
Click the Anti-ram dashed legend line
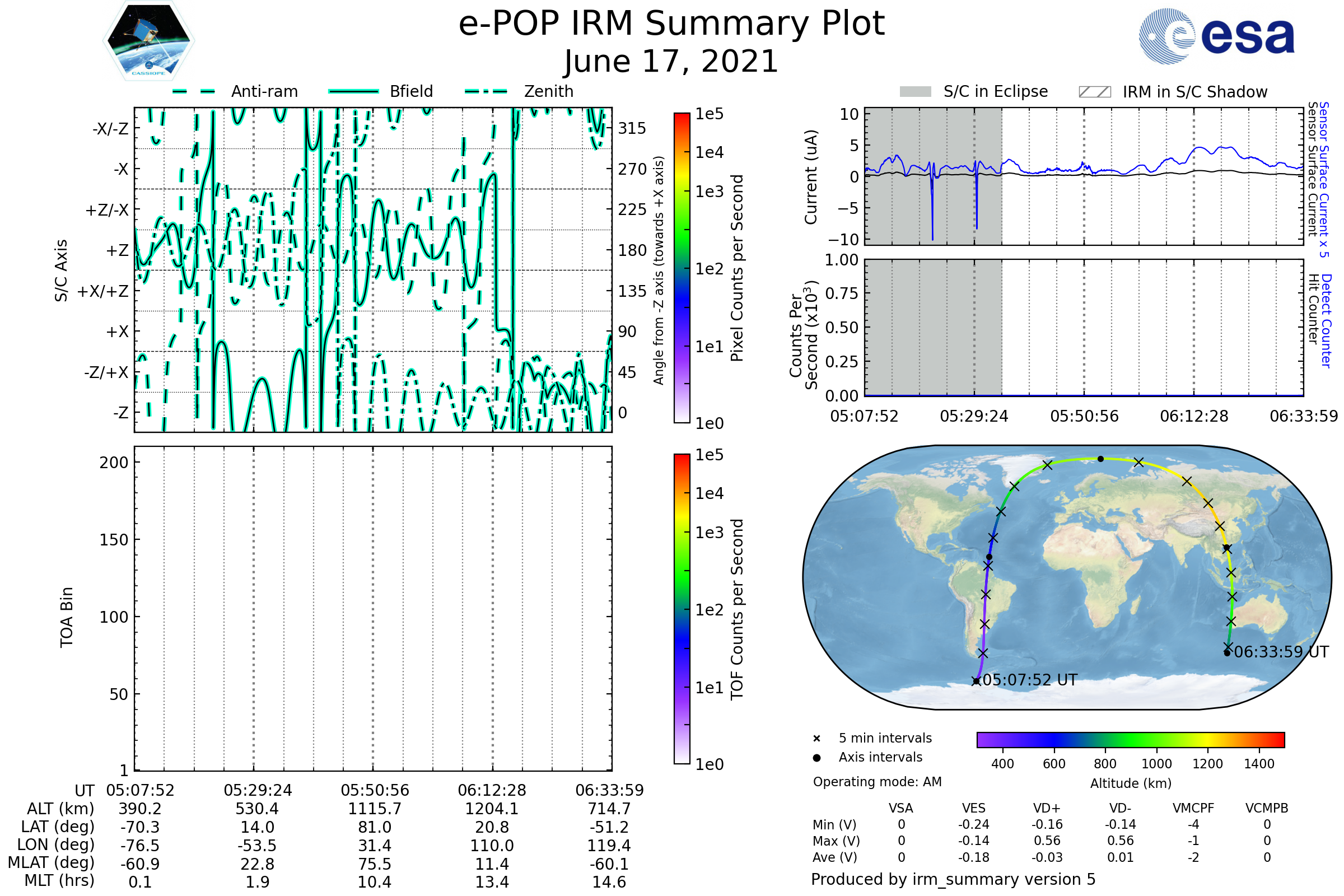click(x=194, y=91)
